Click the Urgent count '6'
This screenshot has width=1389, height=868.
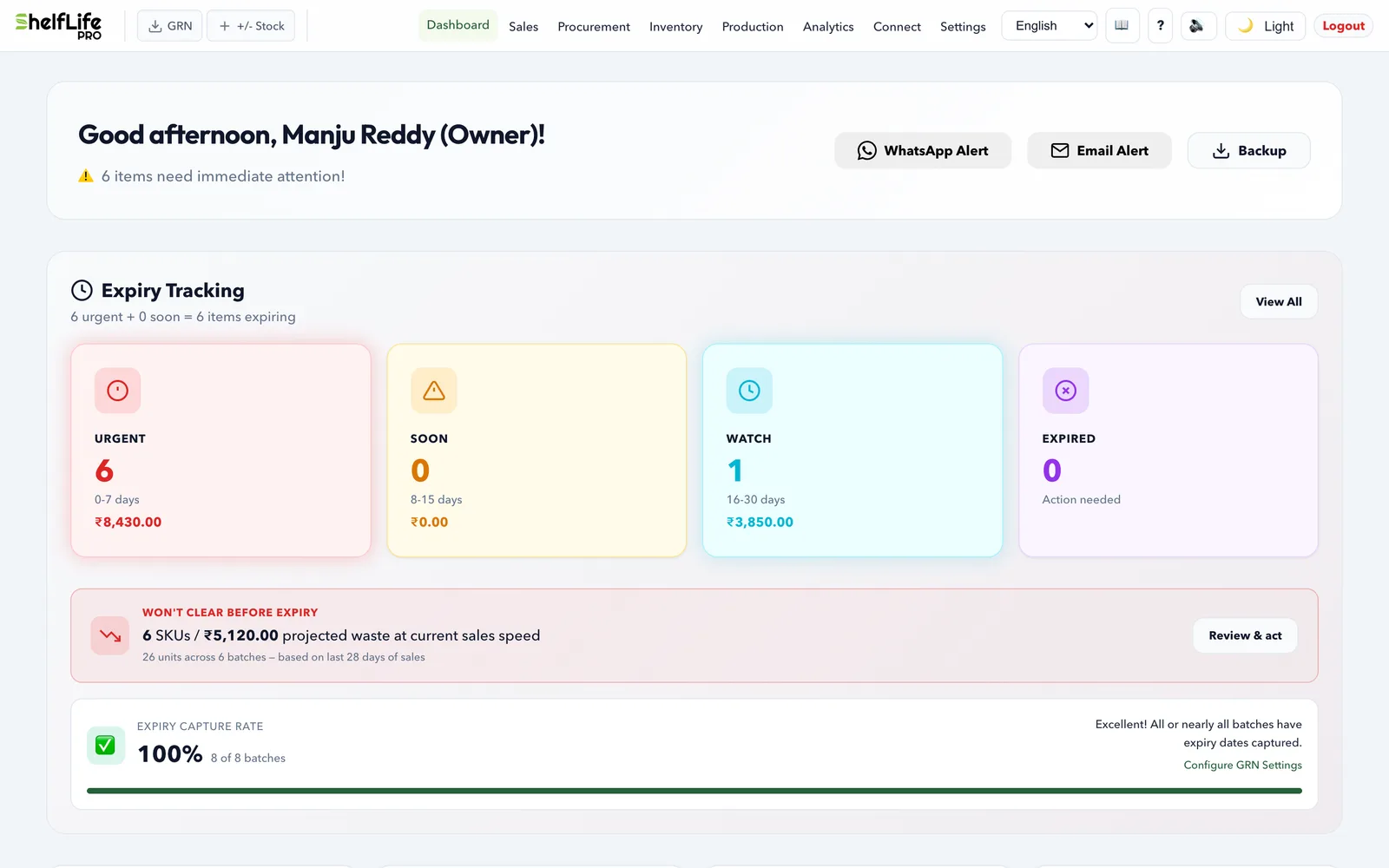click(104, 470)
